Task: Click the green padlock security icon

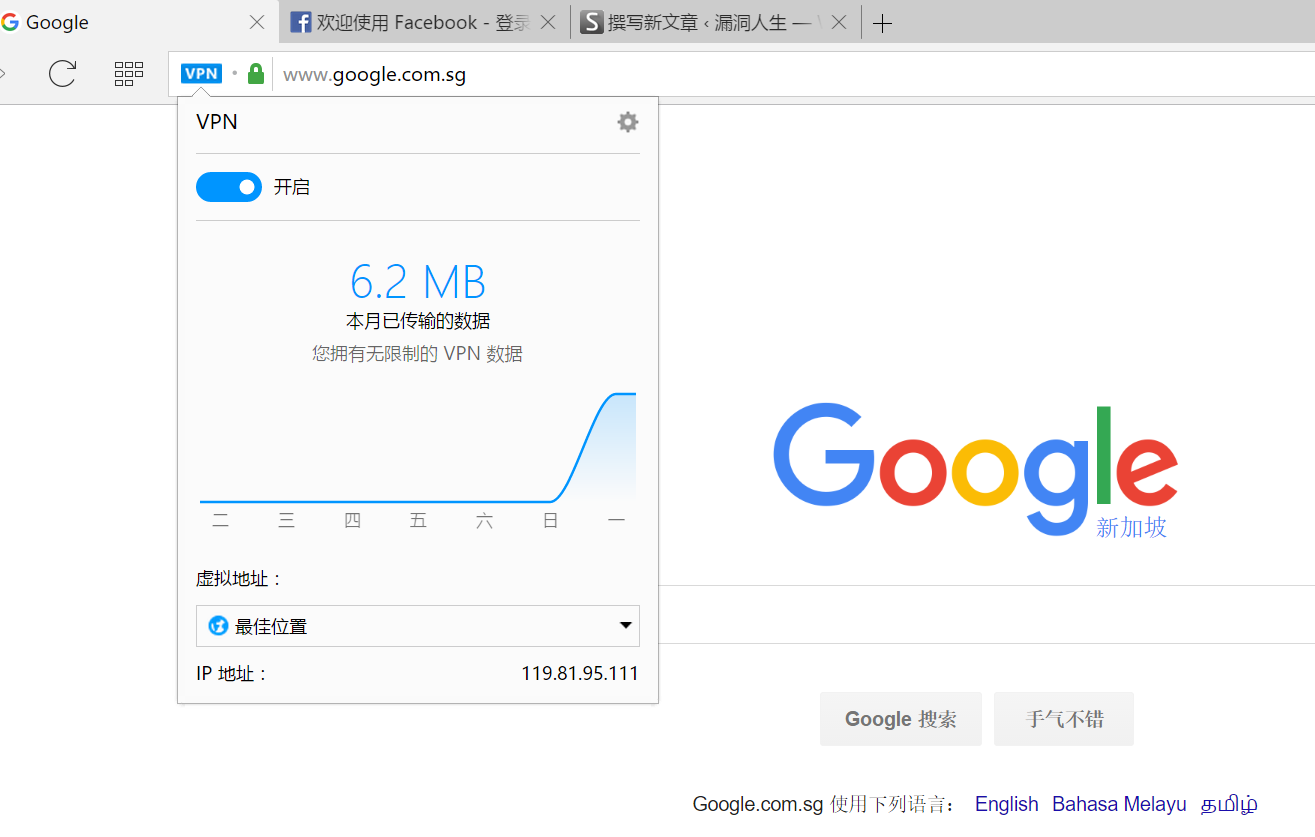Action: (x=256, y=73)
